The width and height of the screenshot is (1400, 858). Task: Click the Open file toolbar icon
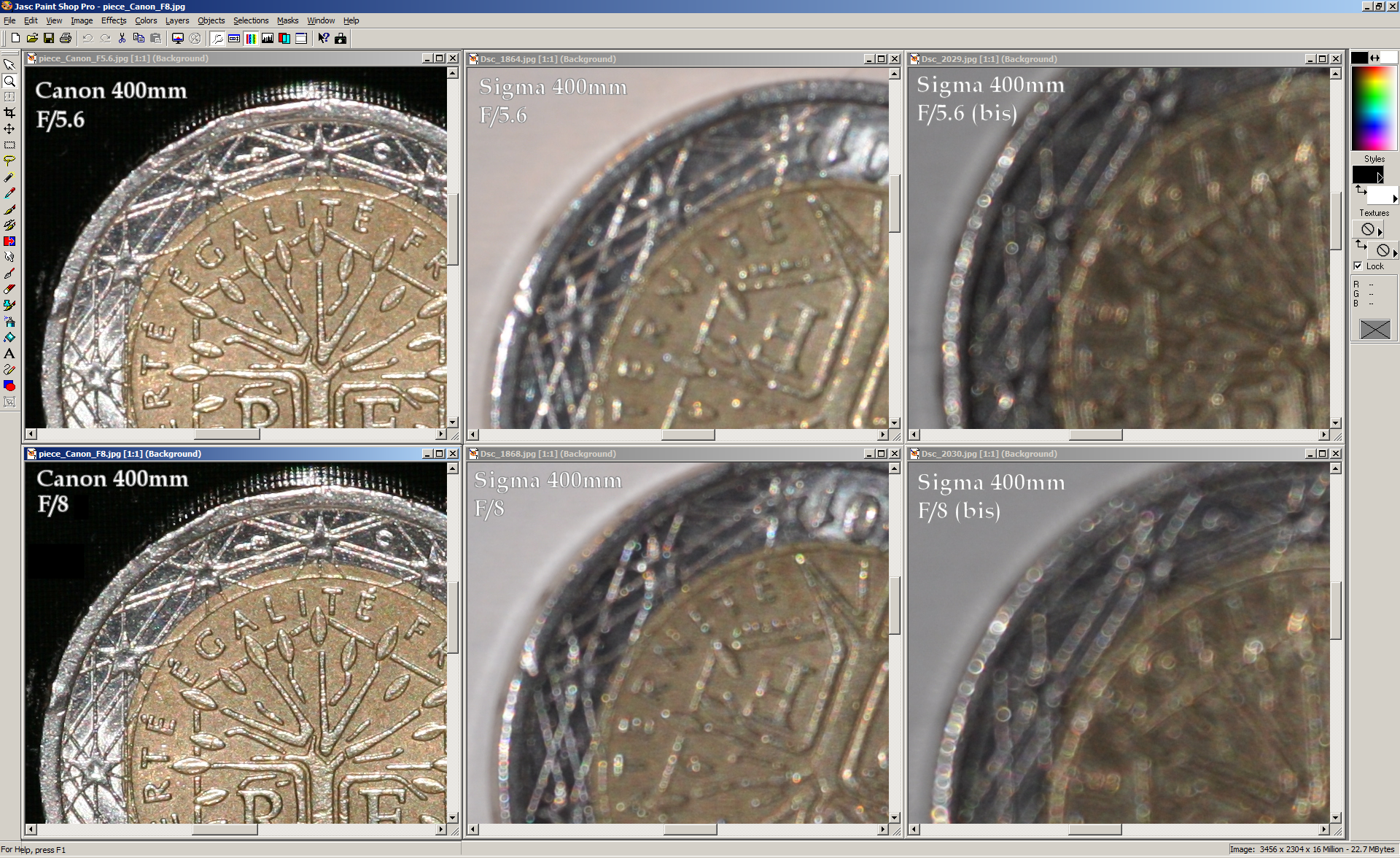point(32,38)
